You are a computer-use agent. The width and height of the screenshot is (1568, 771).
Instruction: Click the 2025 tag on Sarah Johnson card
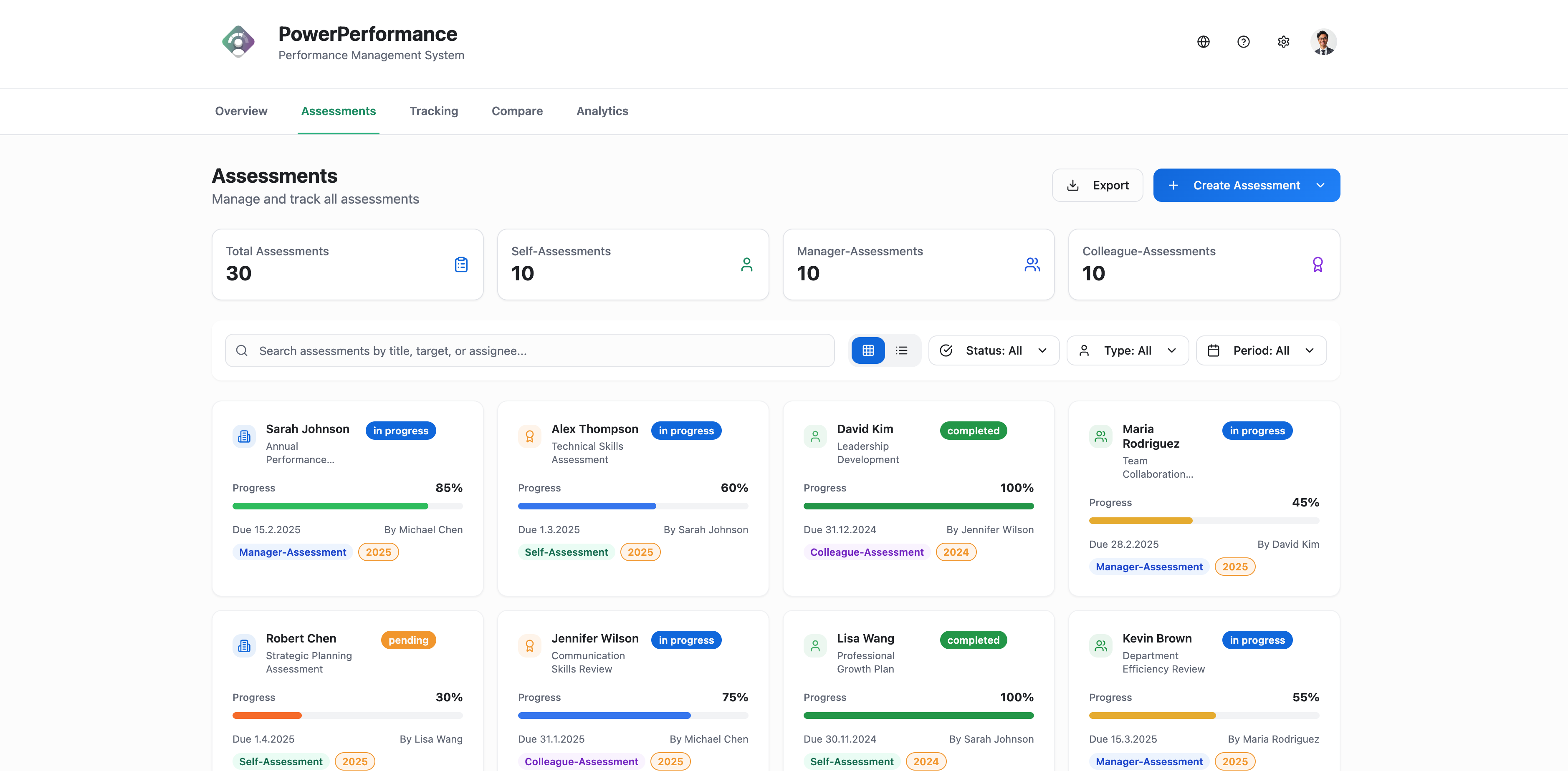click(x=378, y=552)
